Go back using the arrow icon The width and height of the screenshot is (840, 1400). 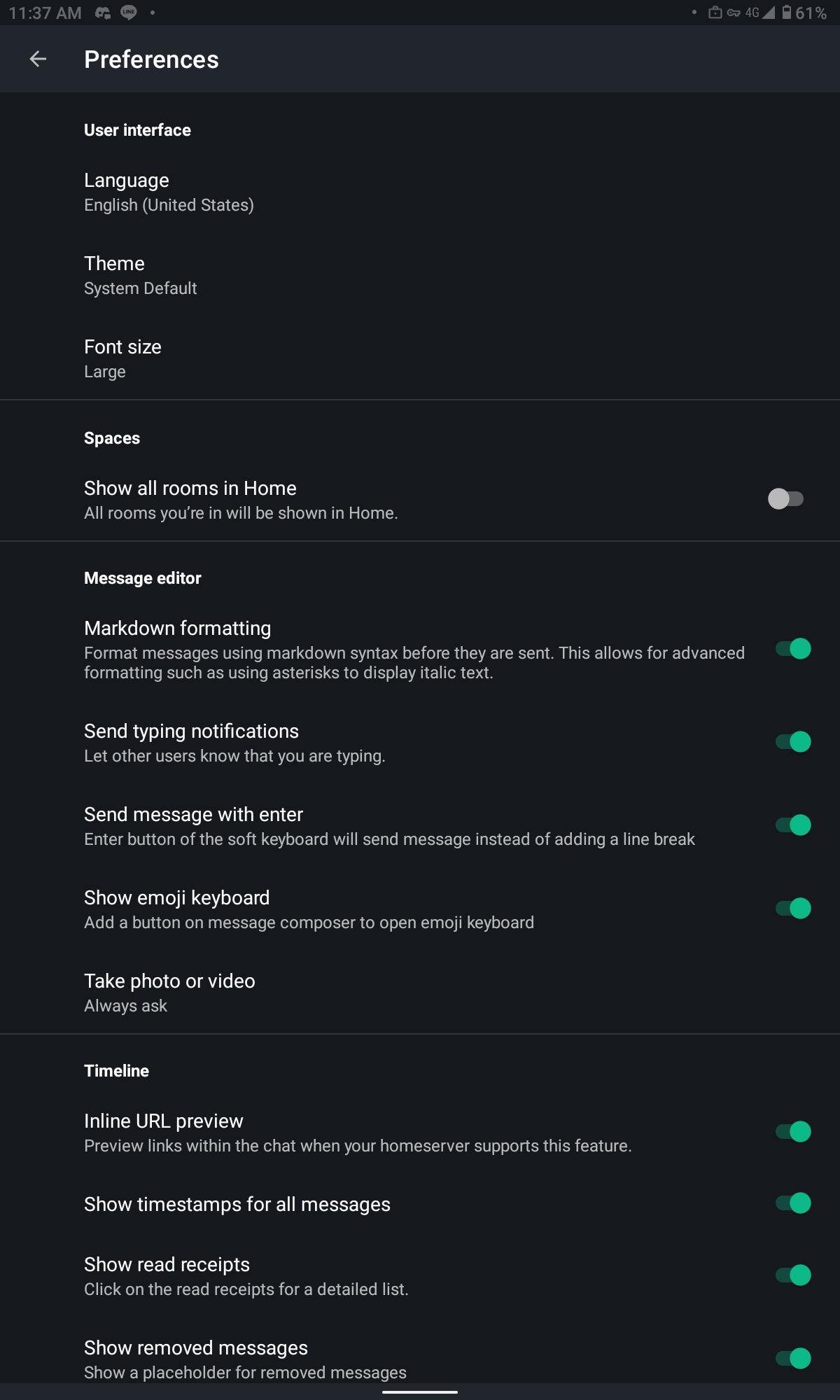pos(38,59)
